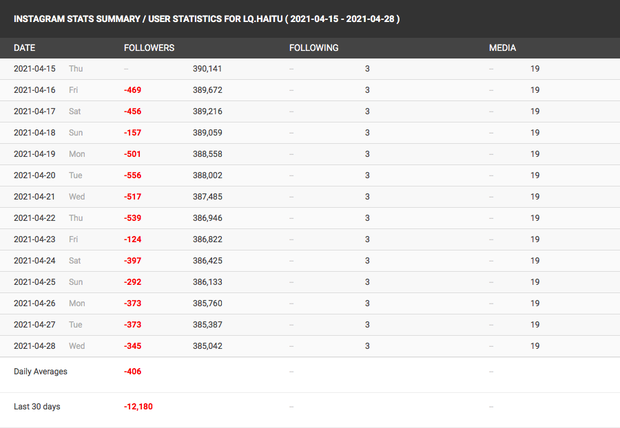620x428 pixels.
Task: Click the MEDIA column header
Action: pos(503,48)
